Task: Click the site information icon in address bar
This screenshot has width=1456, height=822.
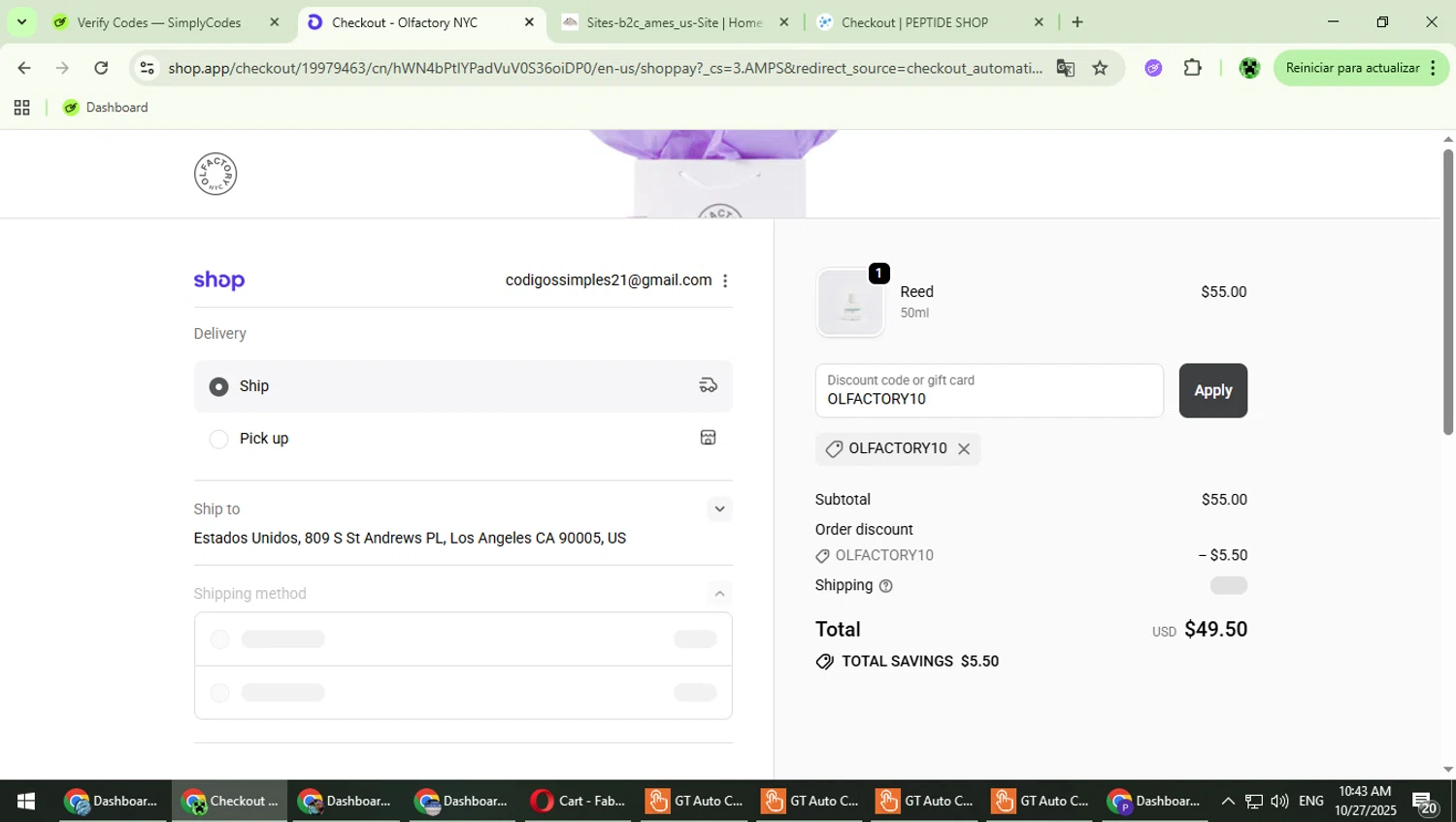Action: (x=147, y=68)
